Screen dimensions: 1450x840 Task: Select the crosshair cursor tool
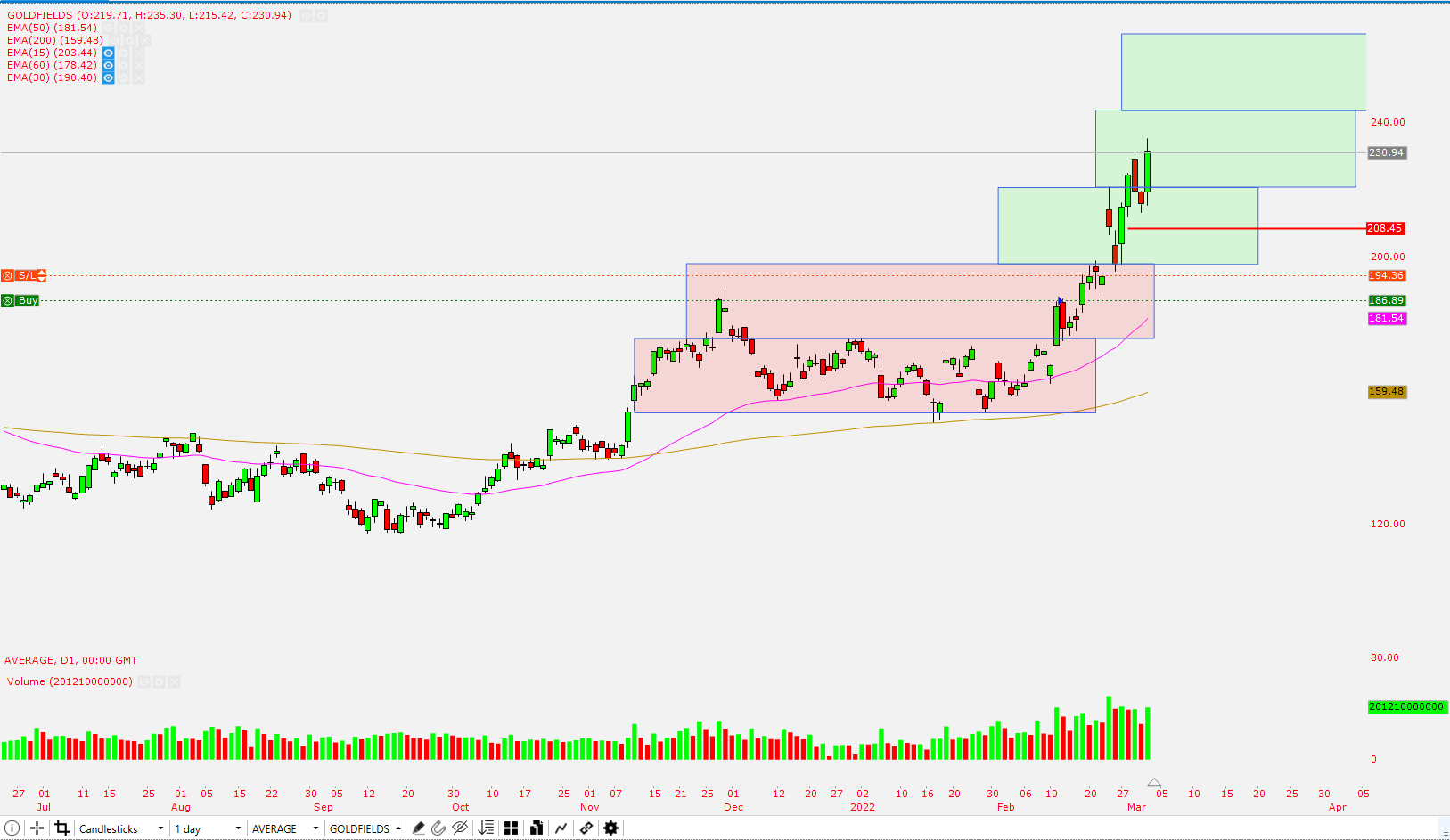click(x=37, y=828)
